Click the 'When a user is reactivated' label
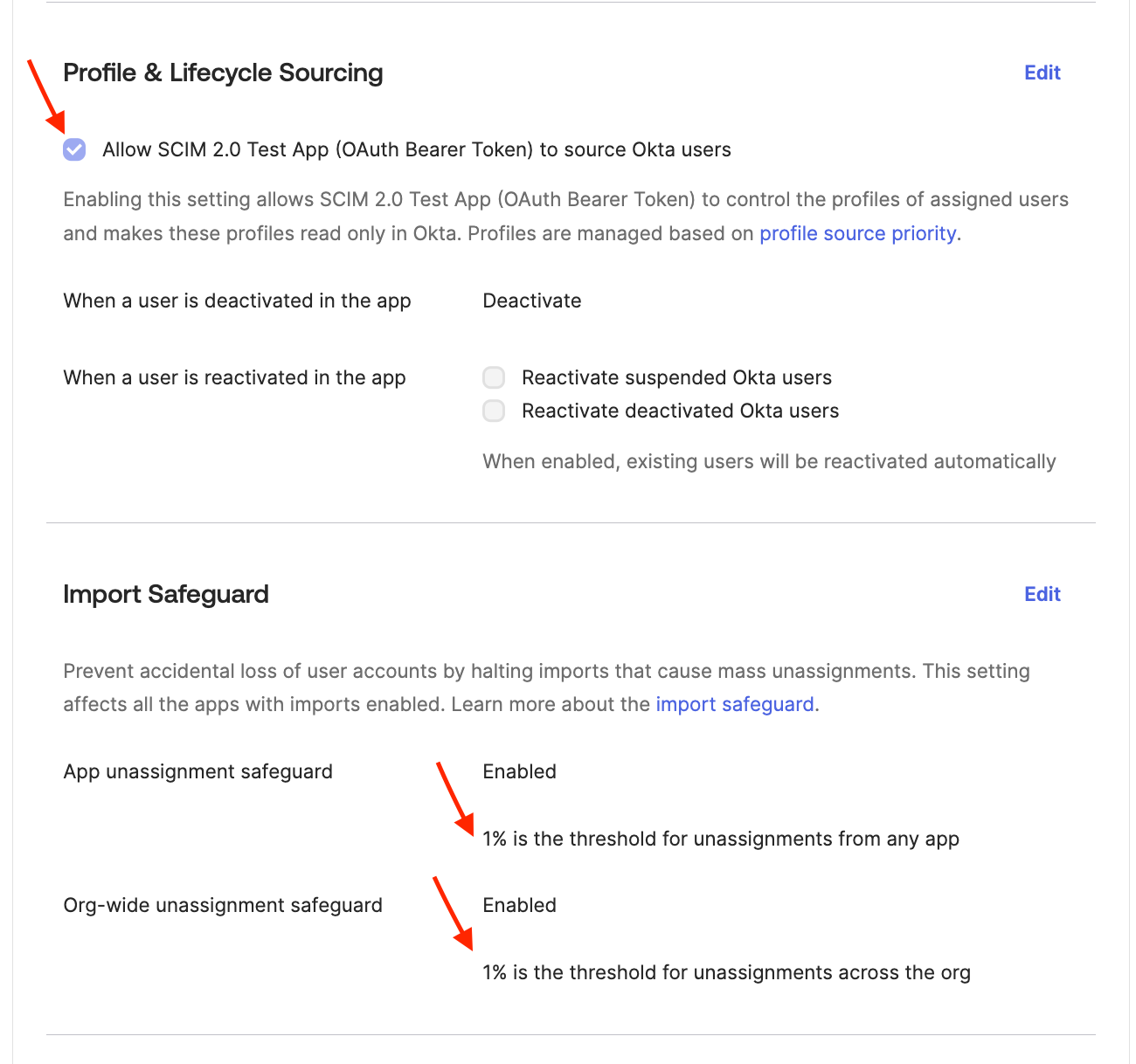This screenshot has height=1064, width=1136. (234, 377)
